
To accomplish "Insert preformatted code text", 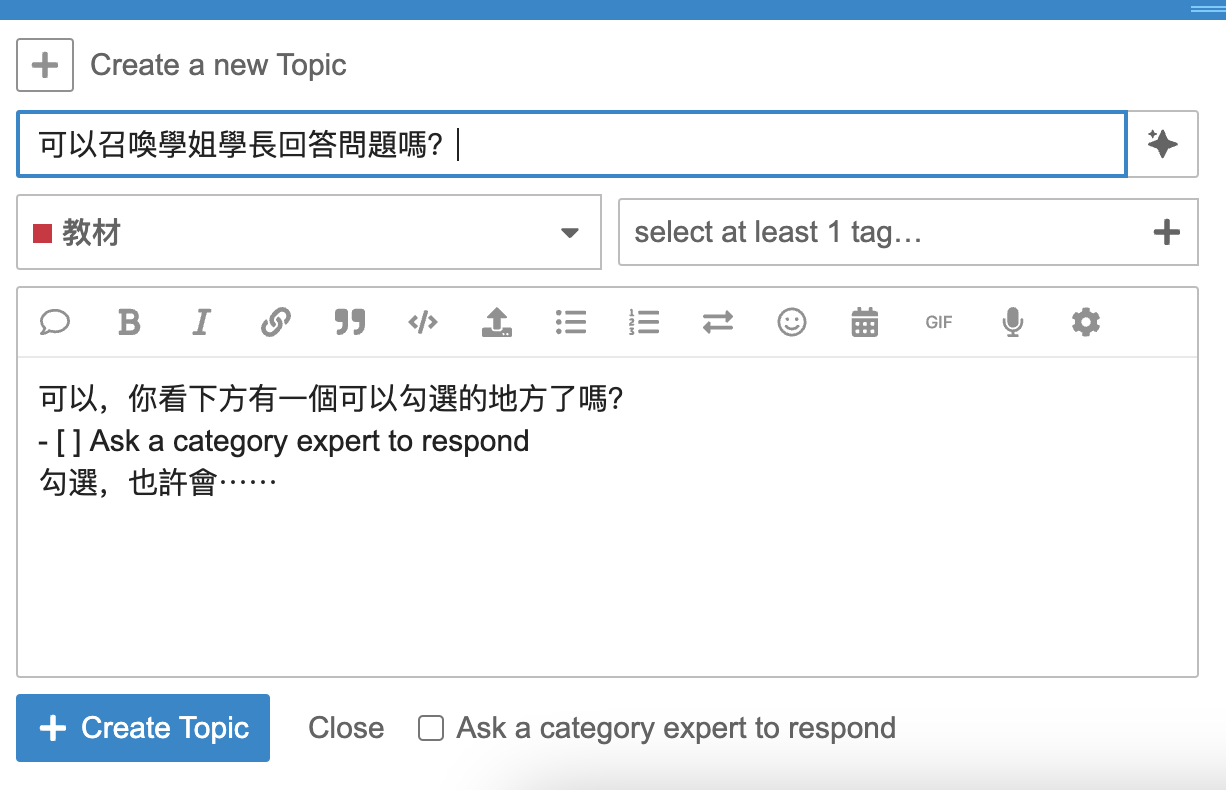I will (423, 322).
